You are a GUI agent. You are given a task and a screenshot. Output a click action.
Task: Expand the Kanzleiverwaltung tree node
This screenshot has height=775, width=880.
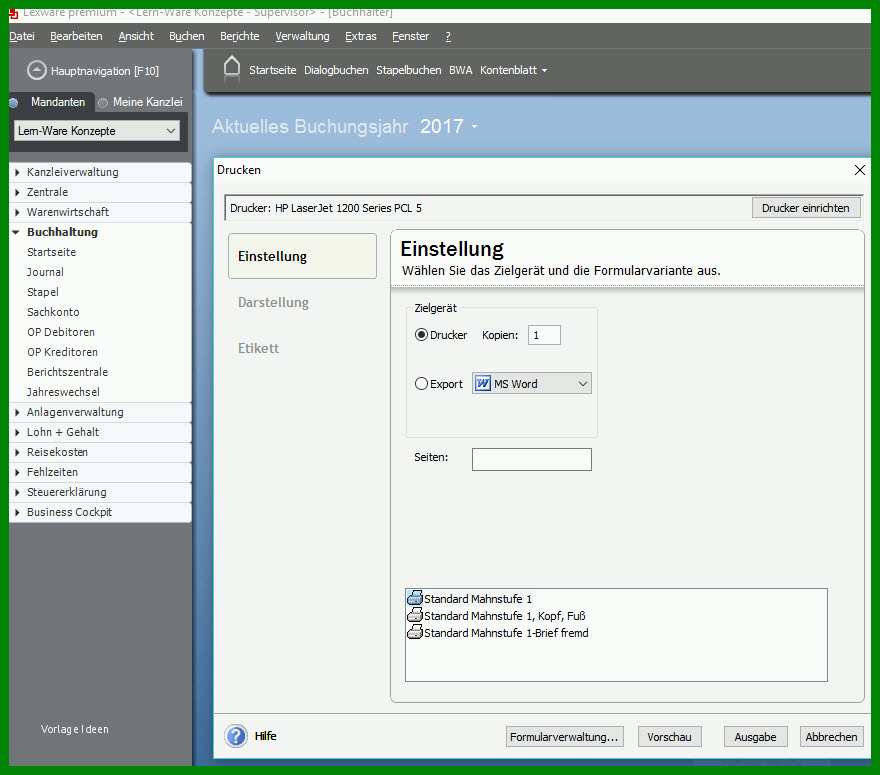point(17,172)
